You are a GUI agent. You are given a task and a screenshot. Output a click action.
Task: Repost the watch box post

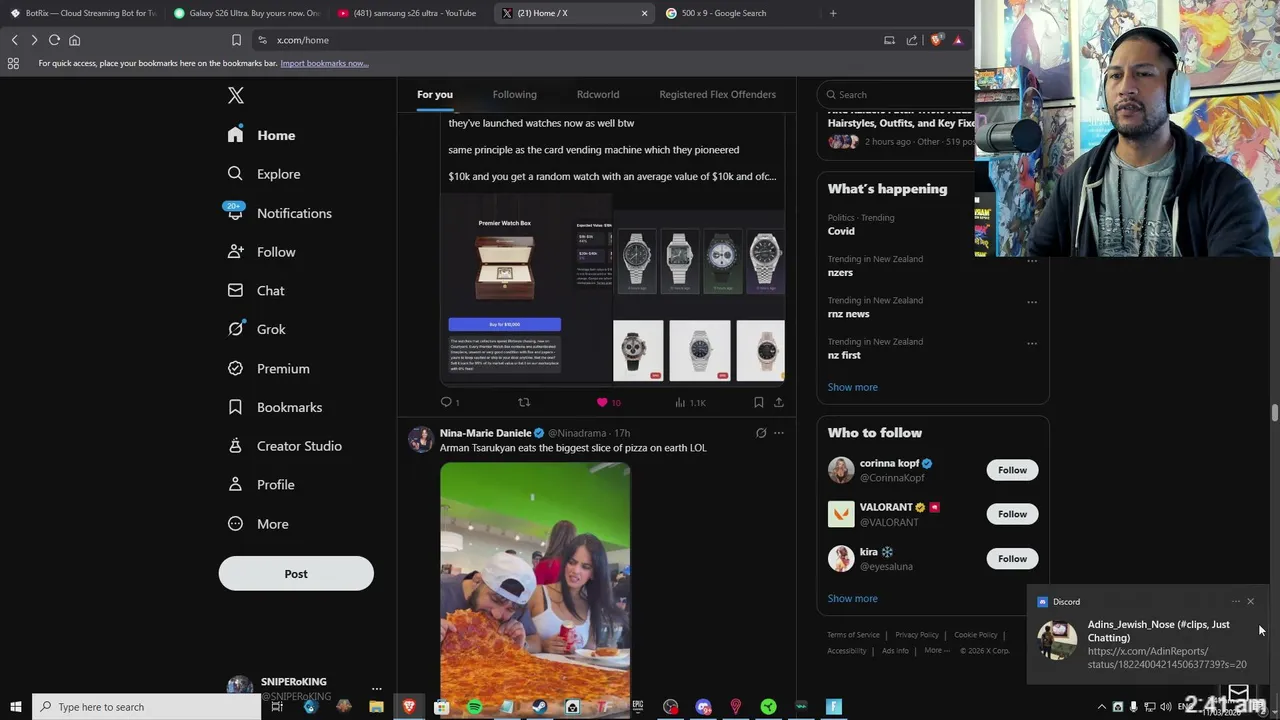point(523,402)
